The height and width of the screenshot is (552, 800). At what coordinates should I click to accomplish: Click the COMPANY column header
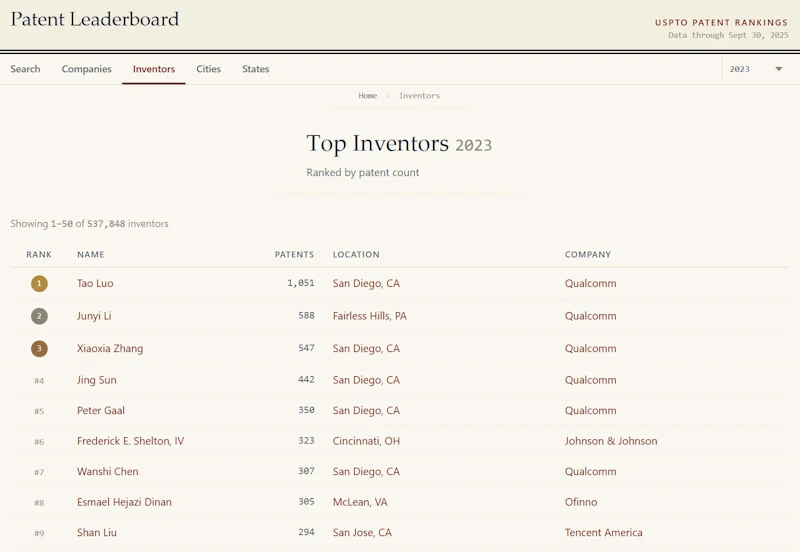[587, 255]
